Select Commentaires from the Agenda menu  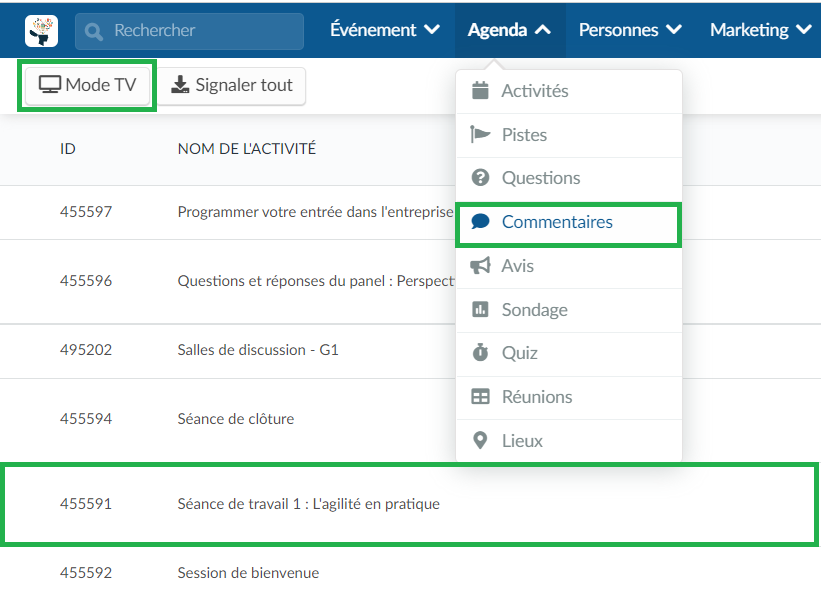pos(569,222)
